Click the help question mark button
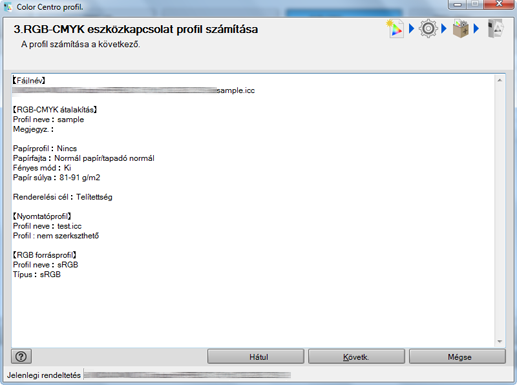Screen dimensions: 517x385 point(21,357)
